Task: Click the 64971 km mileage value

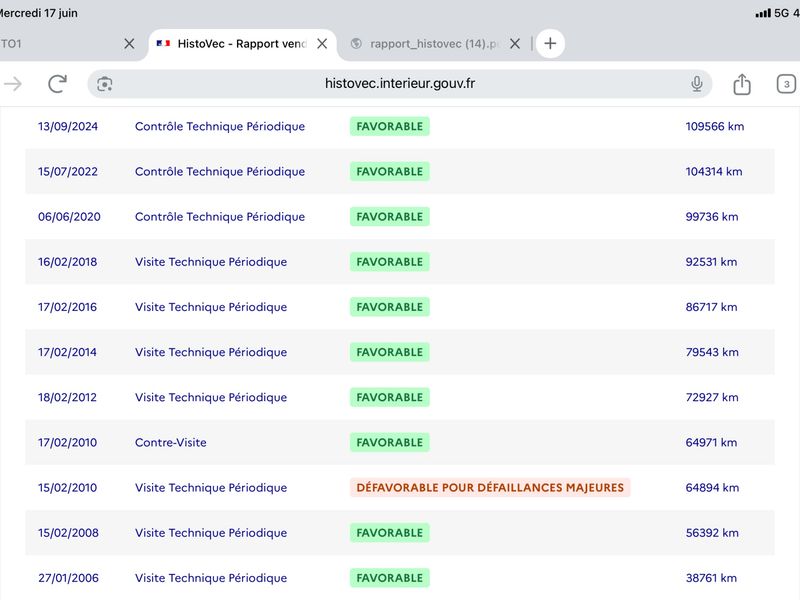Action: [x=711, y=442]
